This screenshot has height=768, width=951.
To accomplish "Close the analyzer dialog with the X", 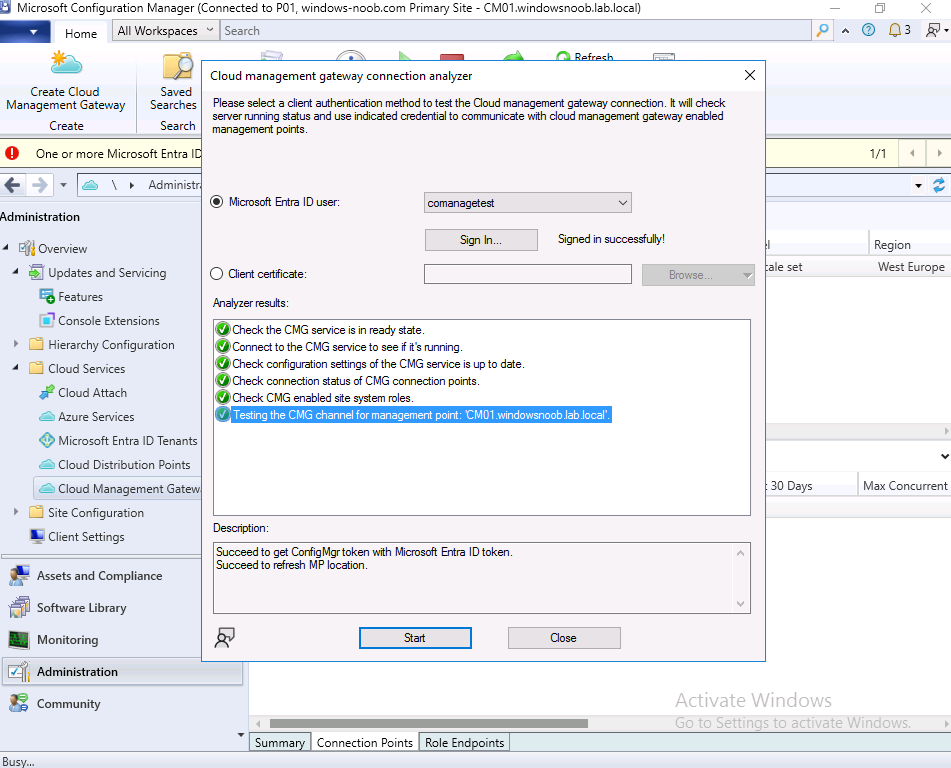I will tap(750, 75).
